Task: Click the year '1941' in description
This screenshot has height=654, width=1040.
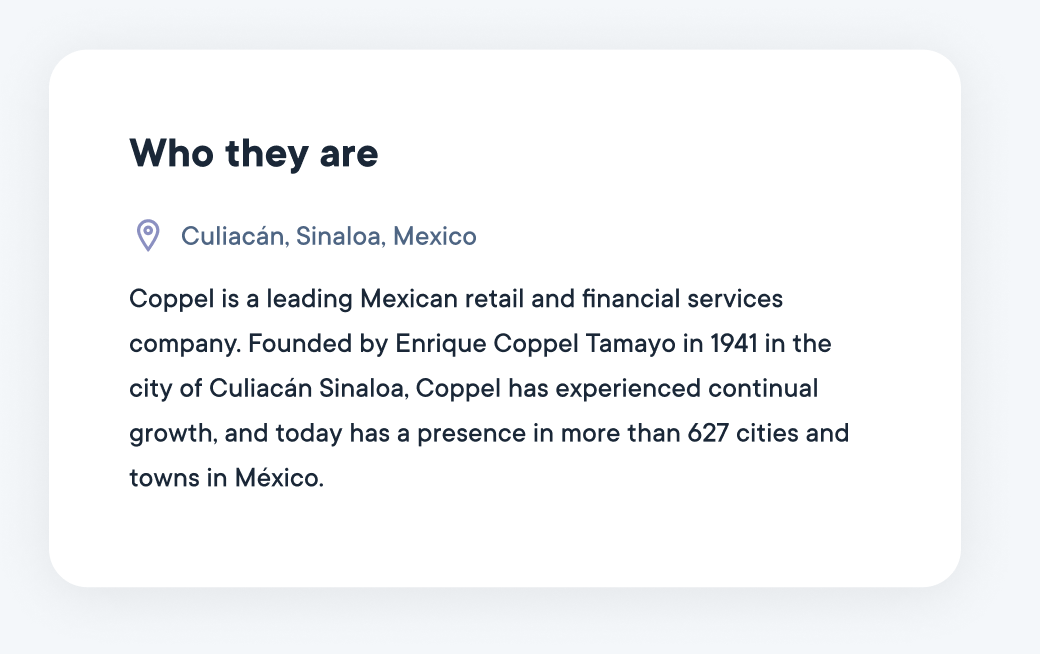Action: click(x=734, y=344)
